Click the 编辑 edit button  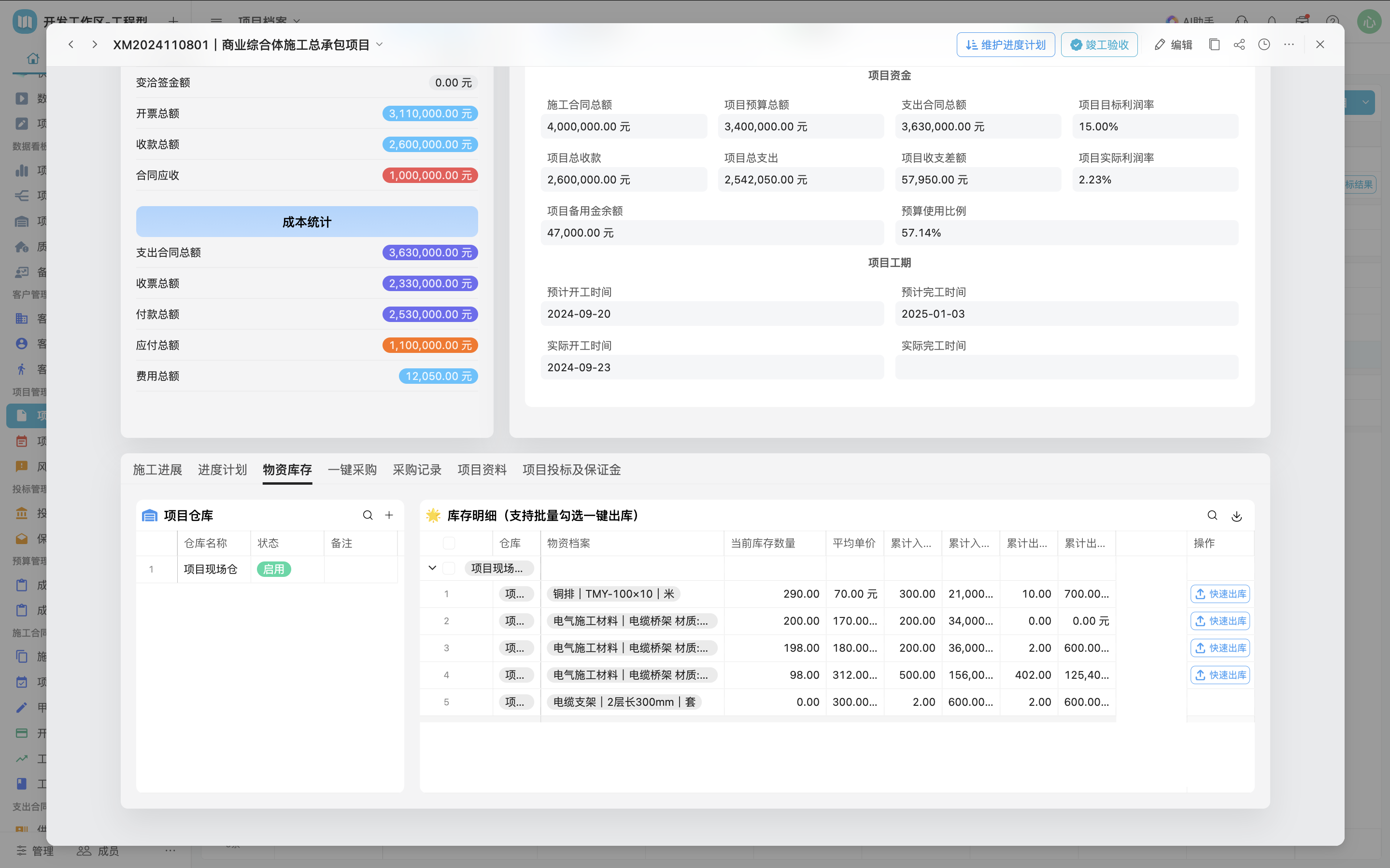(x=1173, y=44)
